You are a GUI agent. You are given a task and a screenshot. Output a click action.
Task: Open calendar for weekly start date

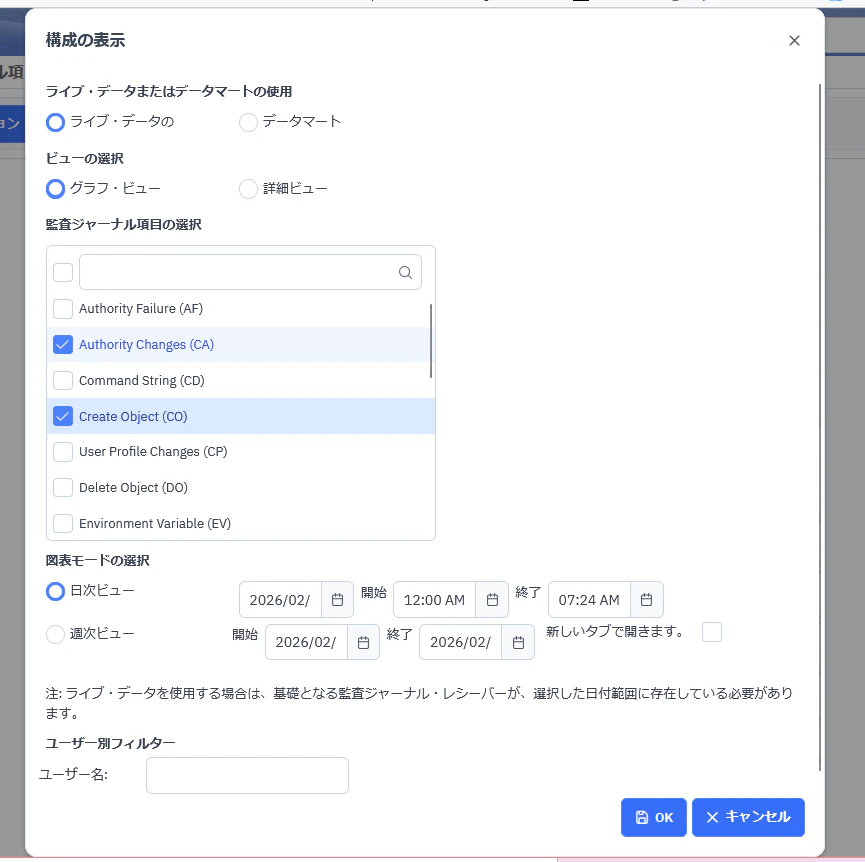pos(364,643)
